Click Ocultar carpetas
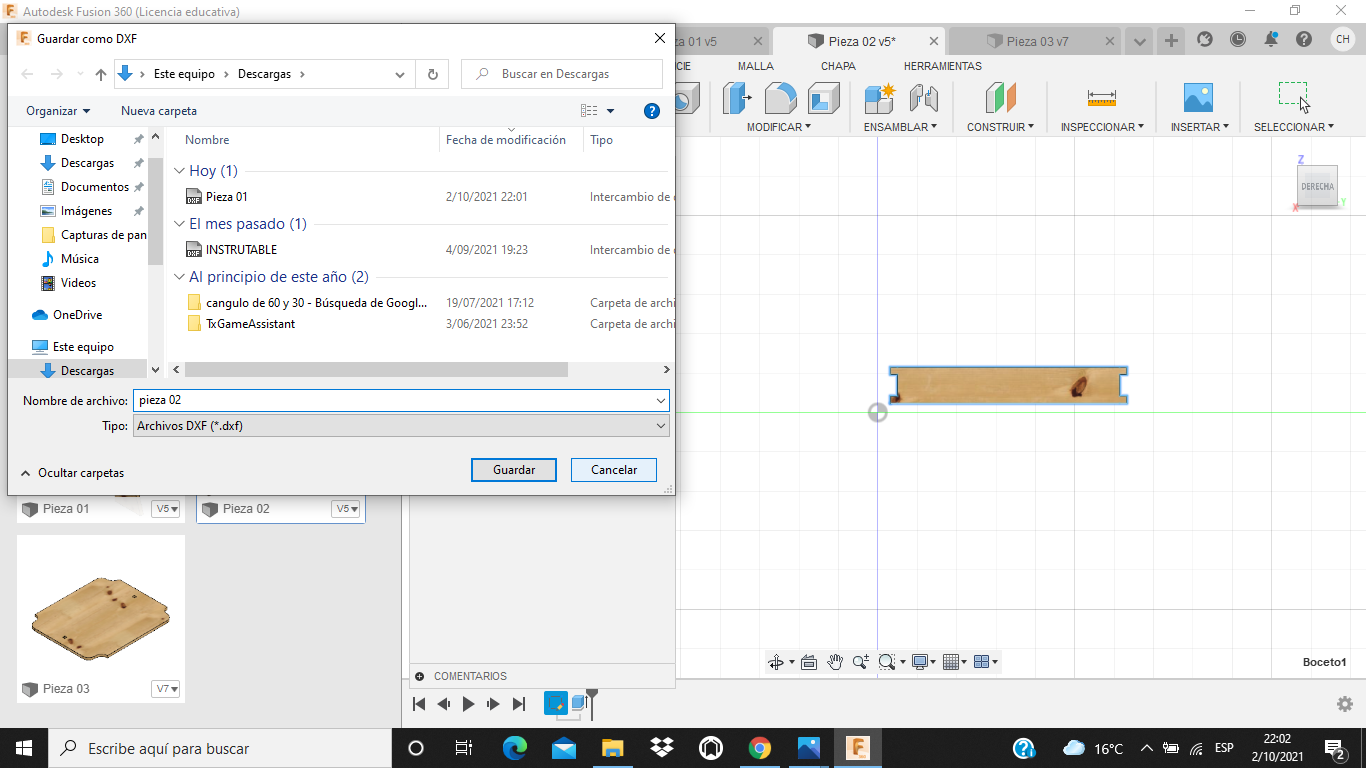The width and height of the screenshot is (1366, 768). [x=73, y=473]
